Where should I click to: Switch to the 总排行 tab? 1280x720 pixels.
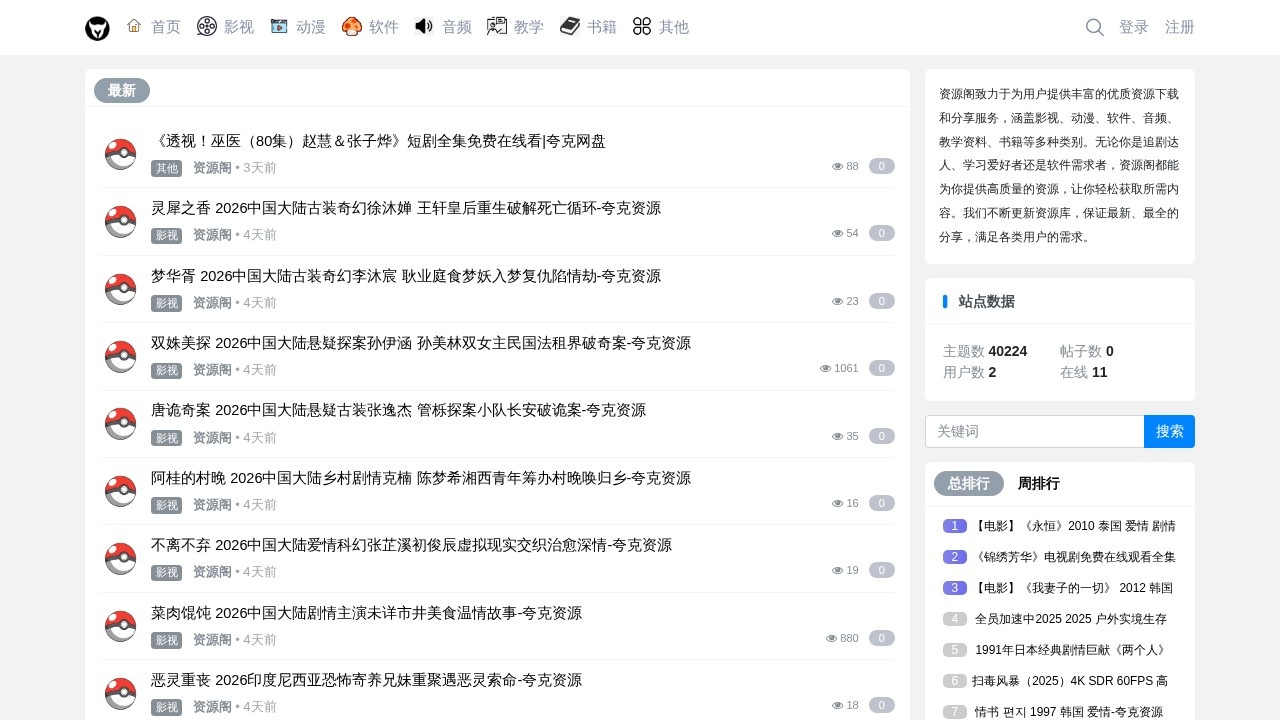coord(968,483)
